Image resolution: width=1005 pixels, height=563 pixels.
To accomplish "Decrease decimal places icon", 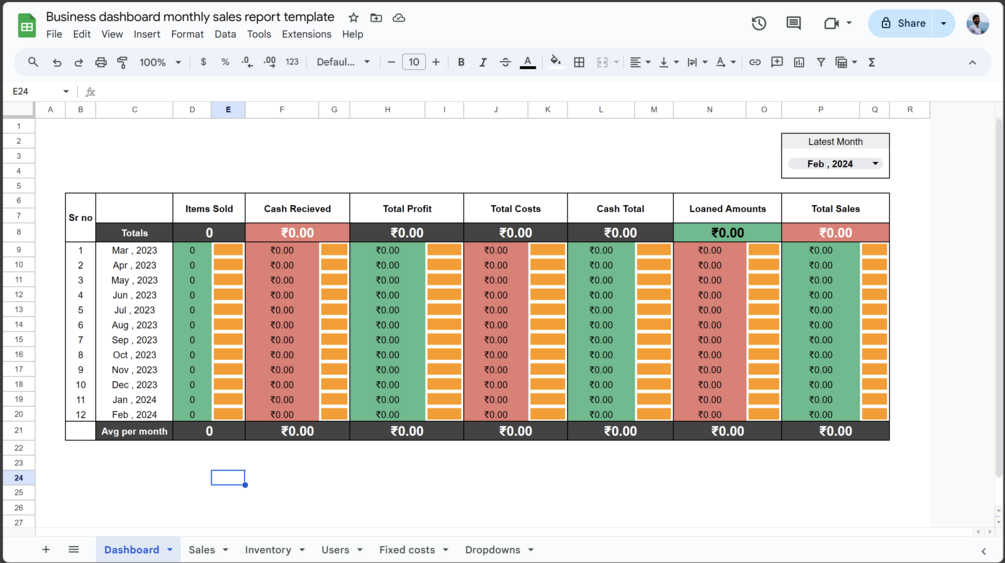I will point(247,62).
